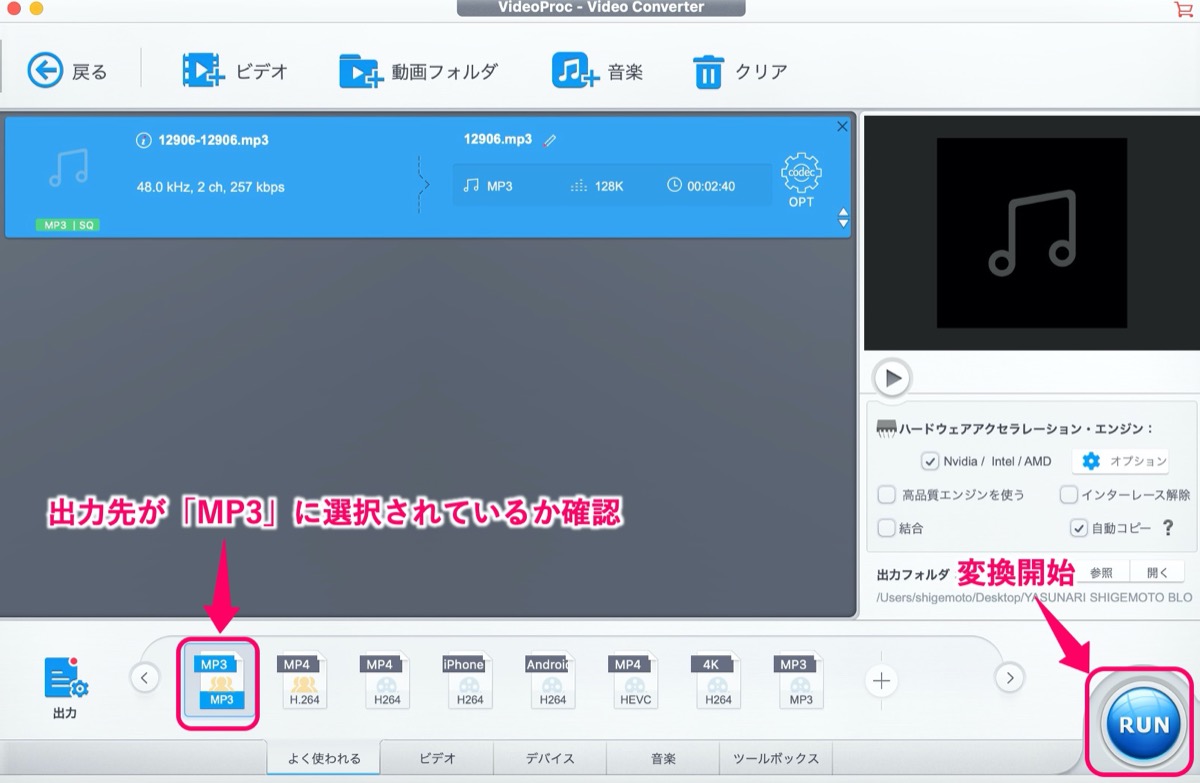Viewport: 1200px width, 783px height.
Task: Click the reorder arrows on the file row
Action: point(843,218)
